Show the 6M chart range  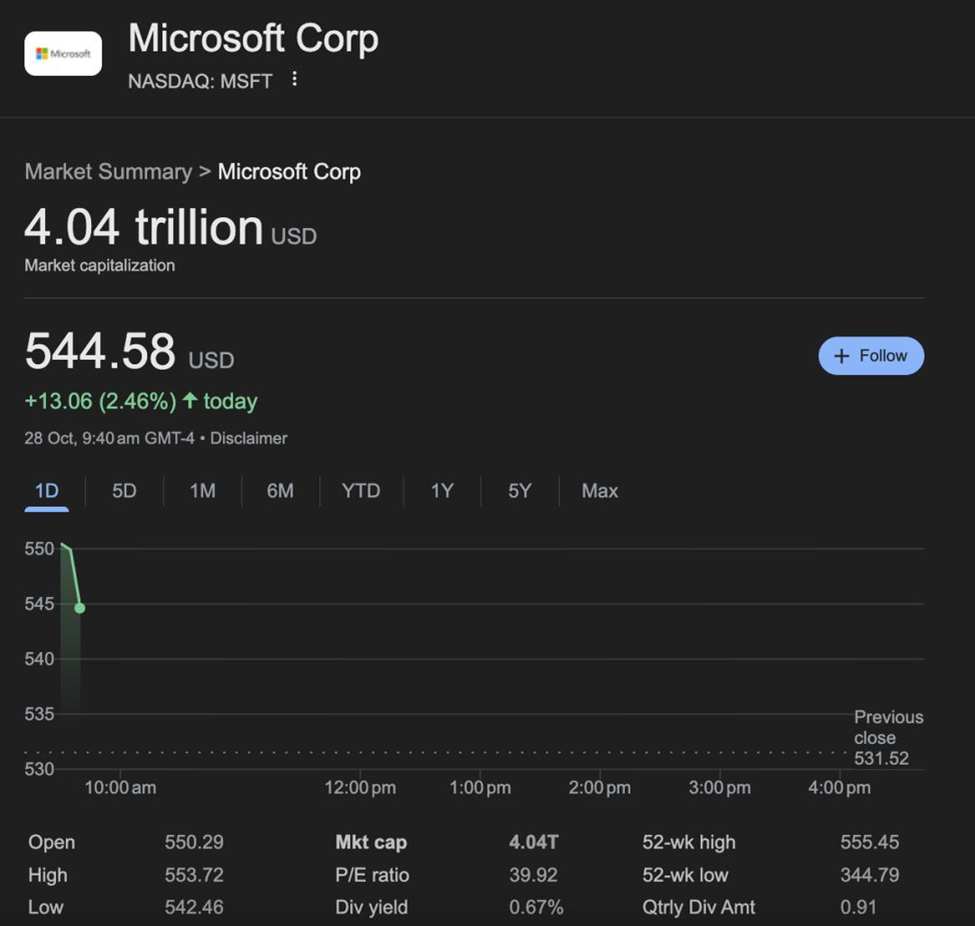coord(280,491)
